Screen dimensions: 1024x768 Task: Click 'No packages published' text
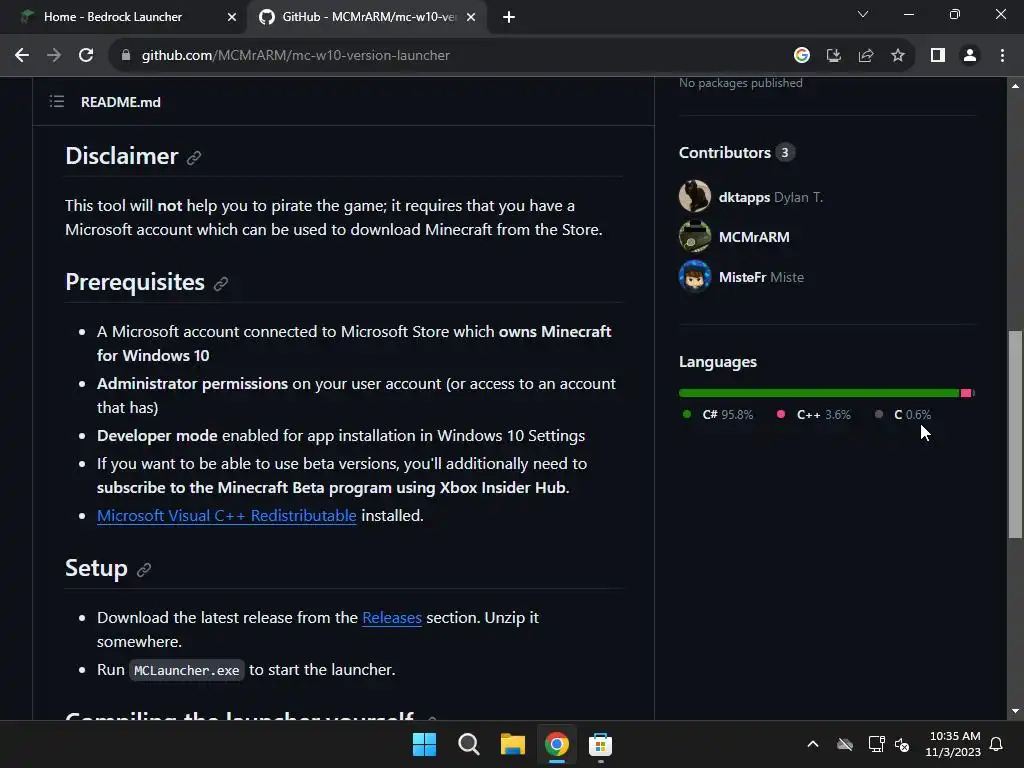(x=741, y=83)
